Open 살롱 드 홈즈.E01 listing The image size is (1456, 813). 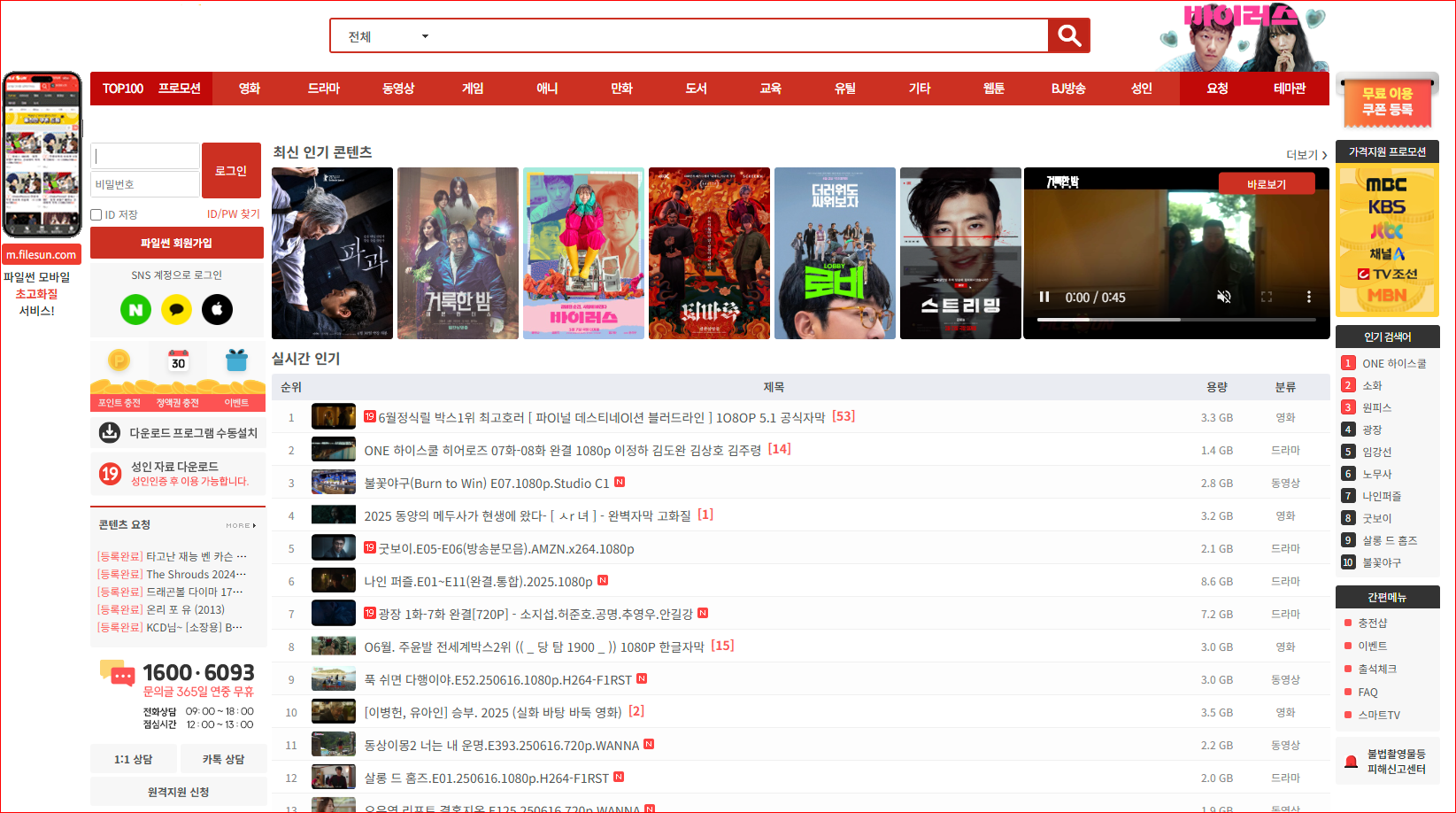487,778
